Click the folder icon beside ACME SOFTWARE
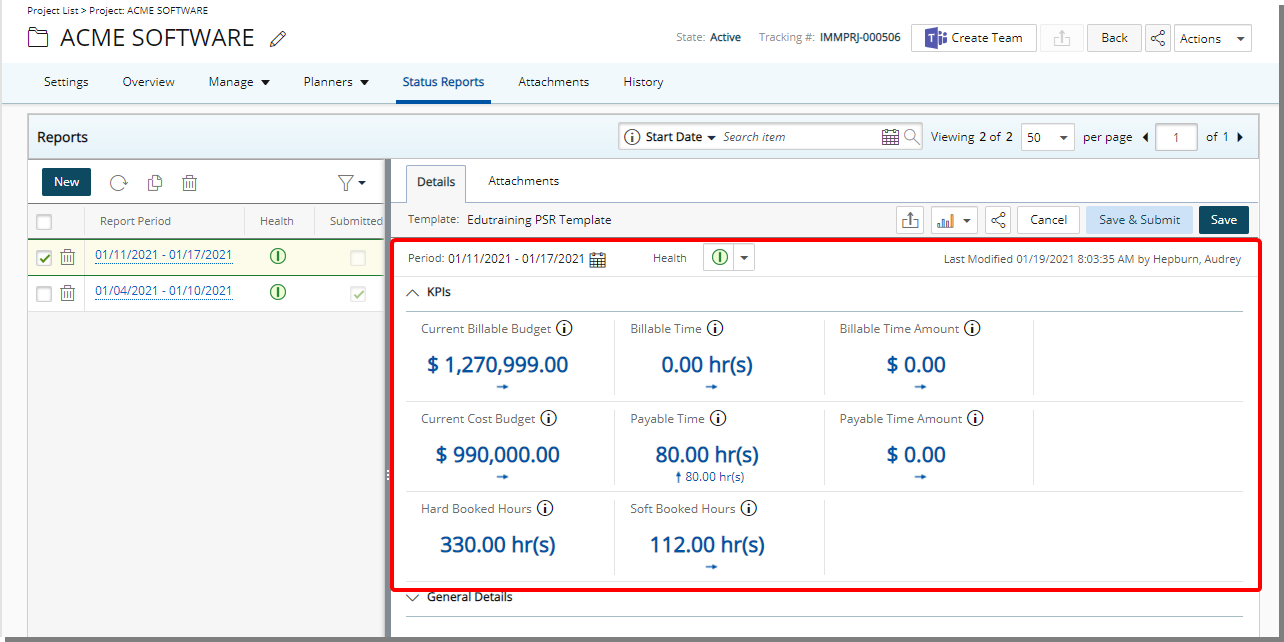The height and width of the screenshot is (642, 1284). pyautogui.click(x=38, y=38)
